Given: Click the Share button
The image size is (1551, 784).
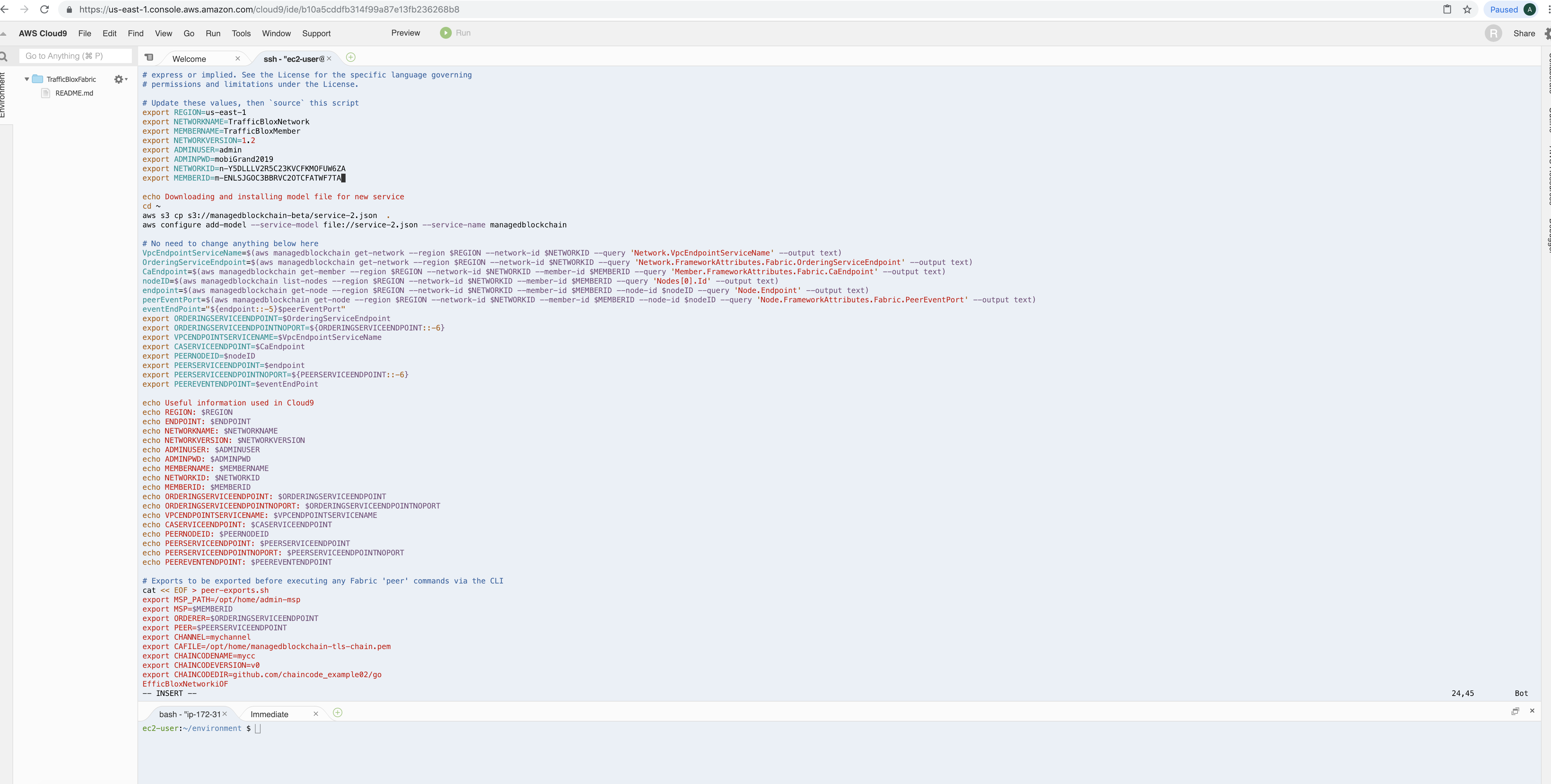Looking at the screenshot, I should click(1523, 34).
